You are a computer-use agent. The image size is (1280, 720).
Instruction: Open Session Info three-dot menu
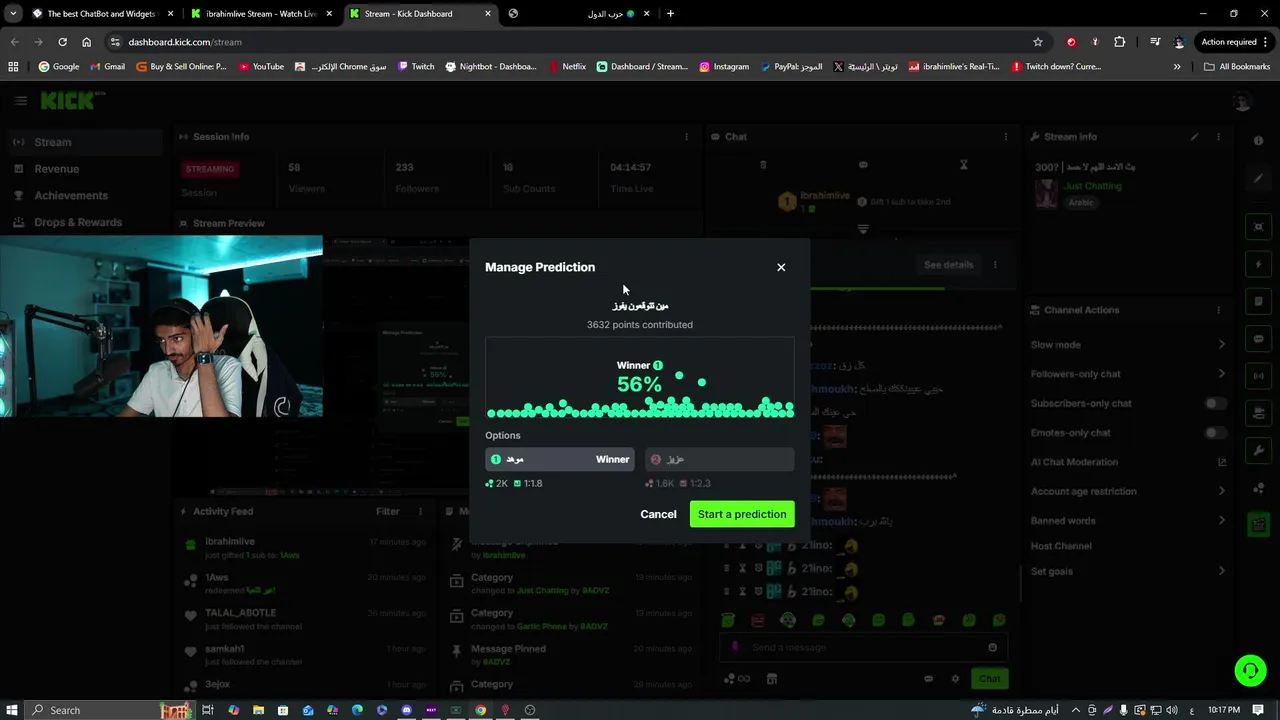[x=686, y=137]
